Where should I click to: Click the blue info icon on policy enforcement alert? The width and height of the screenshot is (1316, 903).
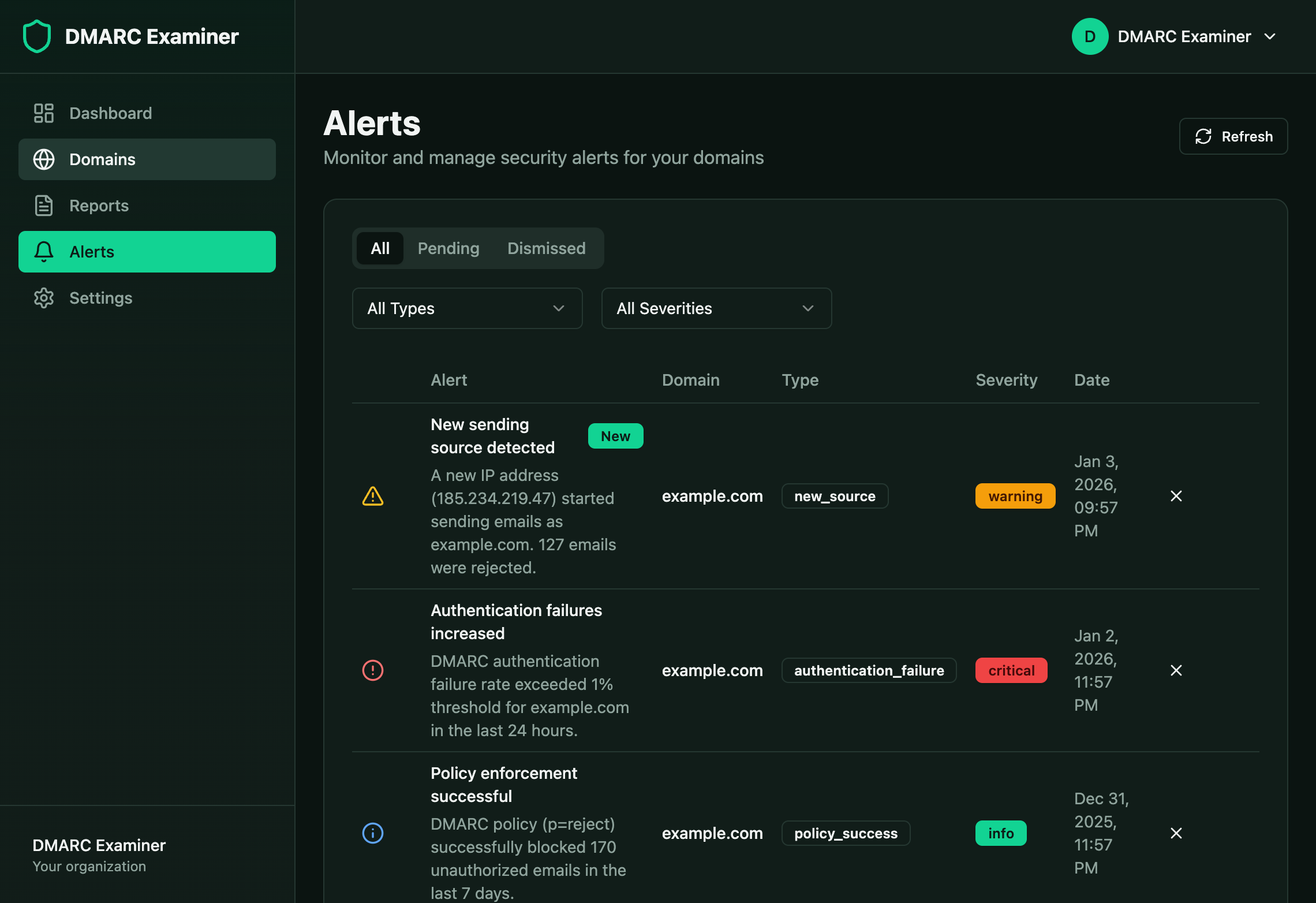(x=372, y=833)
